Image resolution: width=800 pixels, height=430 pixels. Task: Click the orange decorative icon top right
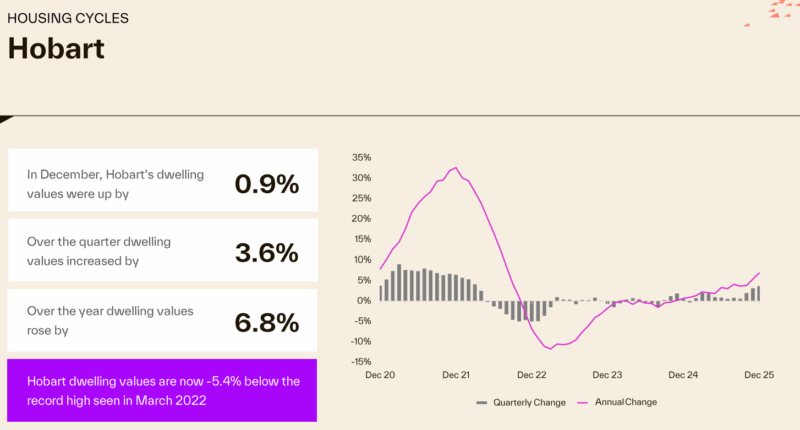click(x=780, y=10)
